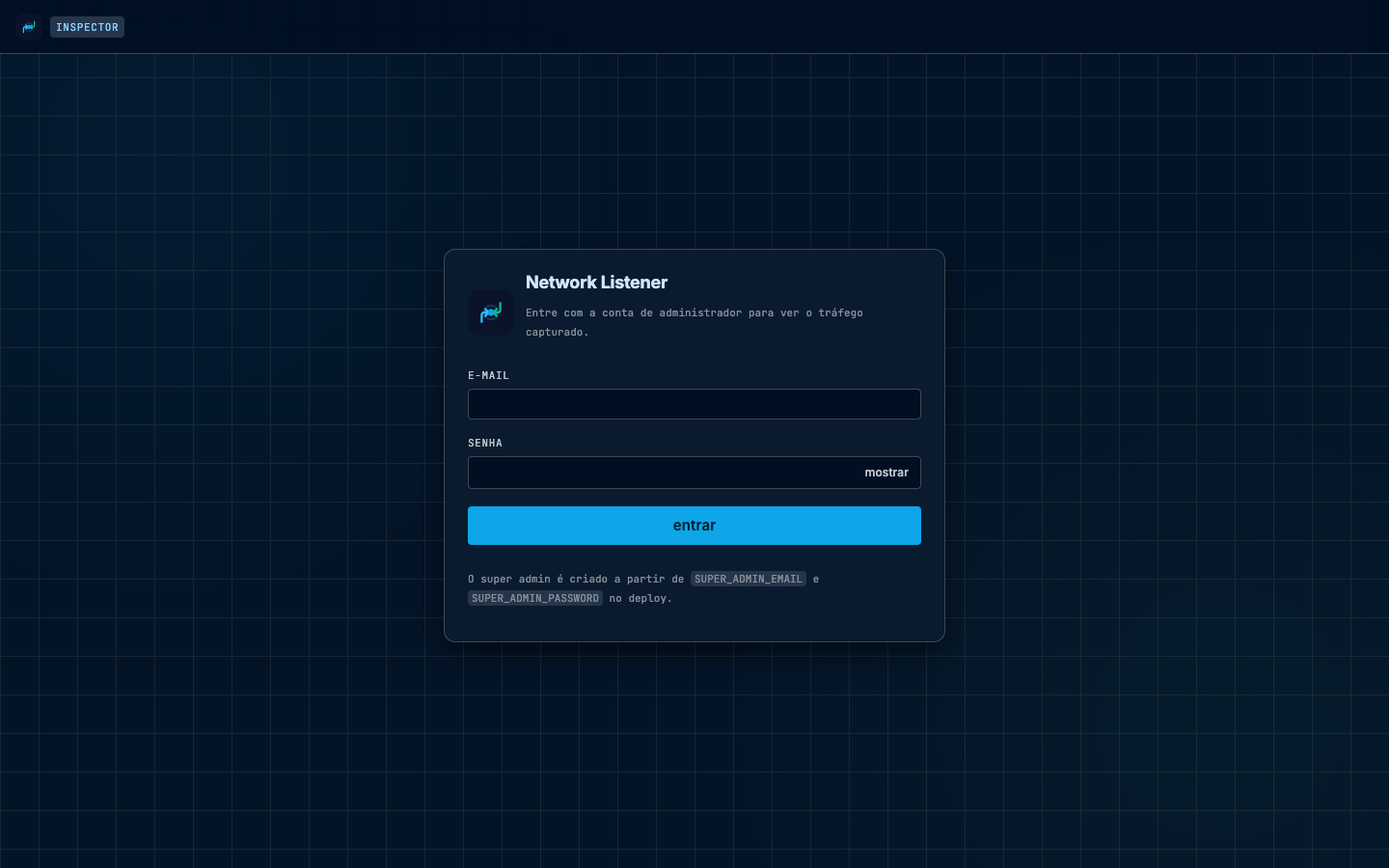
Task: Submit login with entrar button
Action: [x=694, y=526]
